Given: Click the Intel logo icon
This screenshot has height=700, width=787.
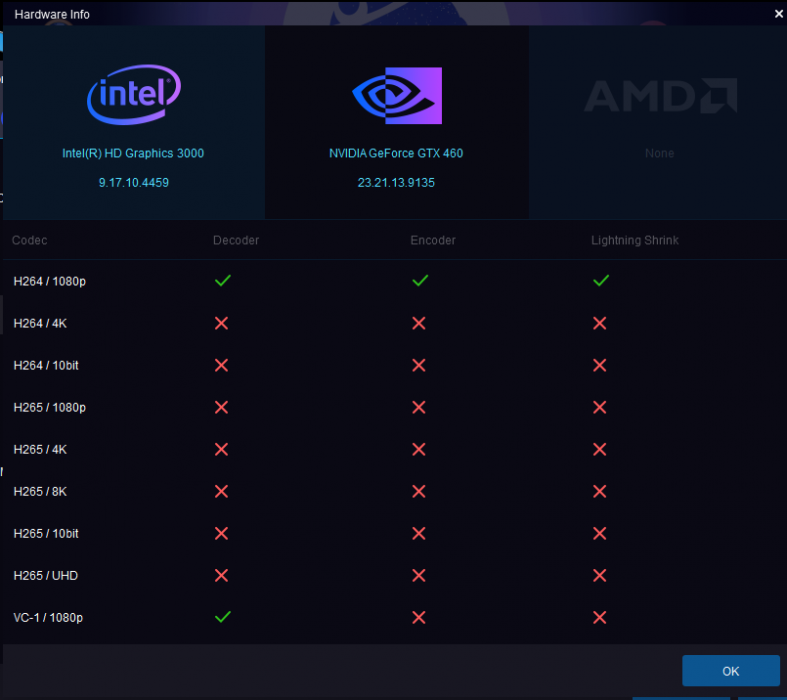Looking at the screenshot, I should click(133, 97).
